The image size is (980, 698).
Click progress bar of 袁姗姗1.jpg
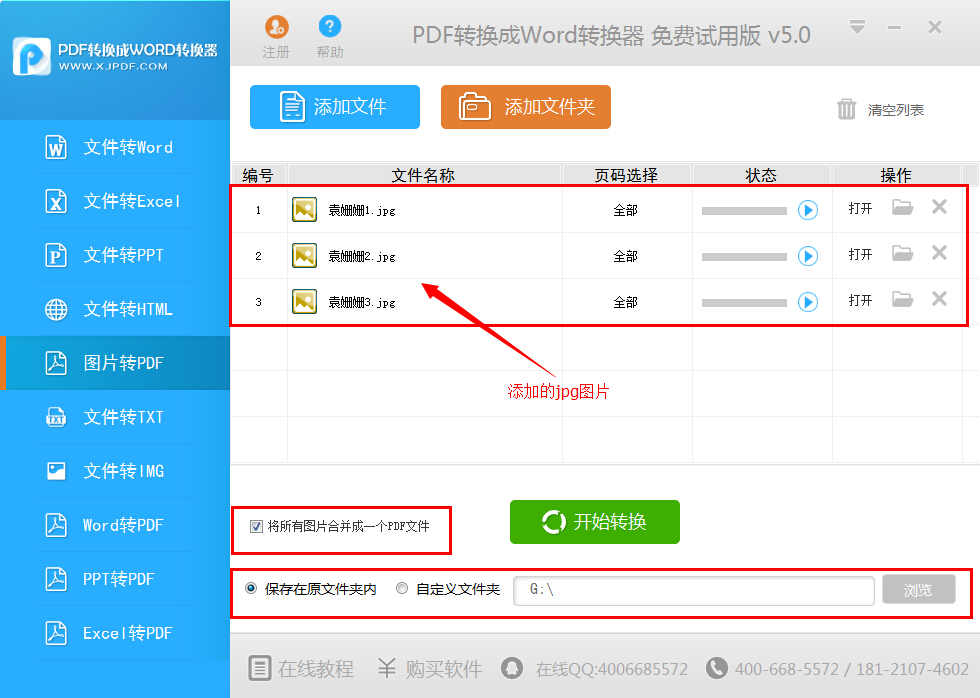744,211
